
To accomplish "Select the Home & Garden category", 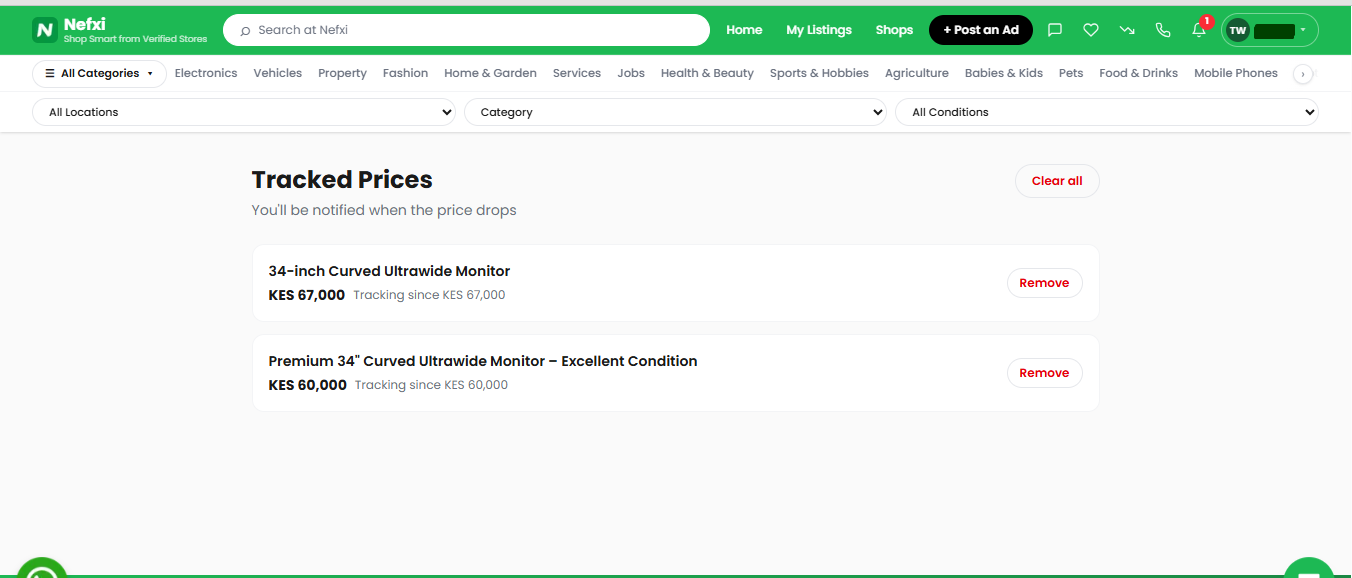I will pyautogui.click(x=490, y=73).
